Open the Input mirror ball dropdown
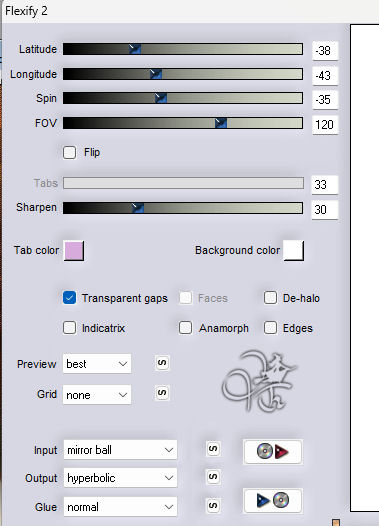The height and width of the screenshot is (526, 379). 120,450
